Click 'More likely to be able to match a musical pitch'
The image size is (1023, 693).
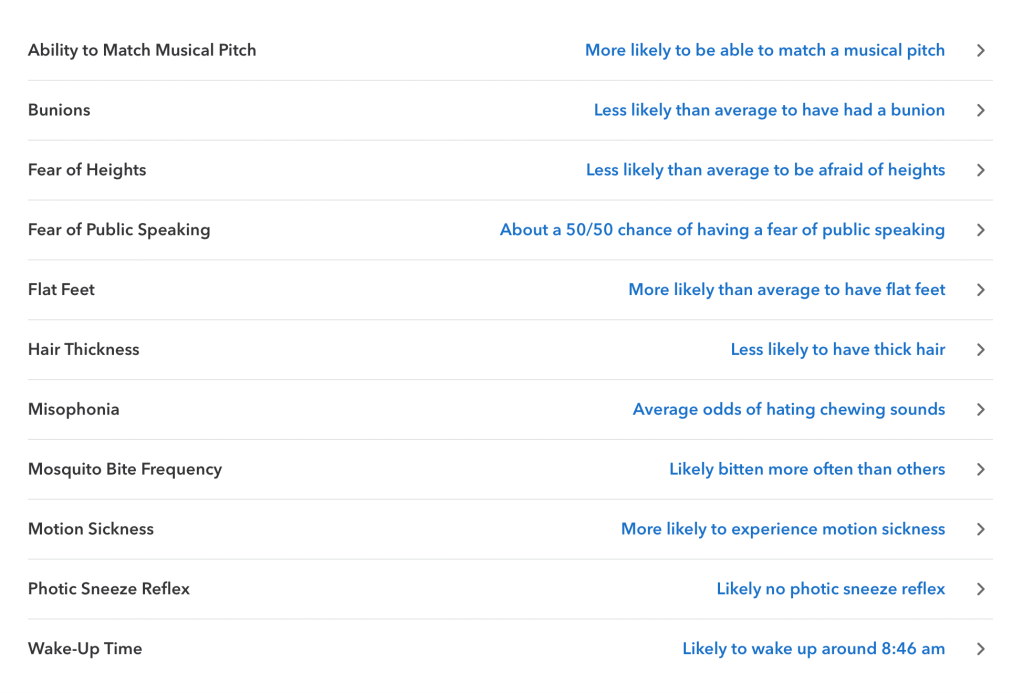[x=764, y=50]
